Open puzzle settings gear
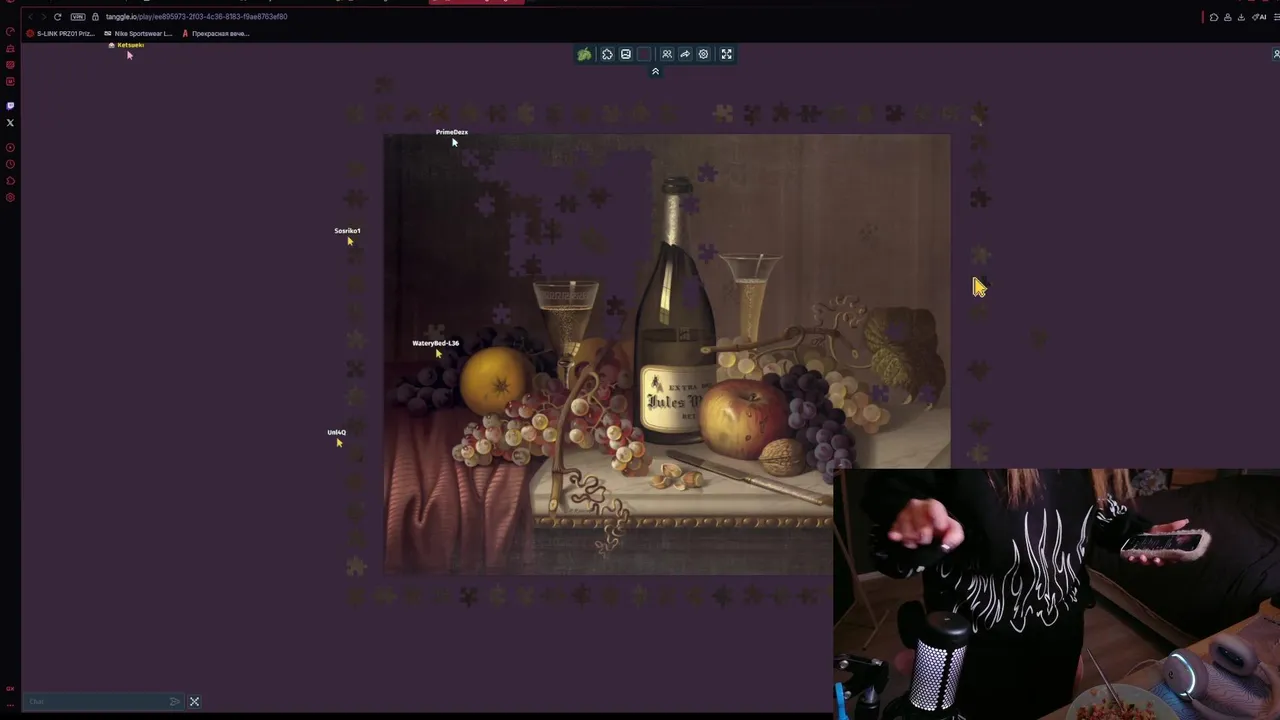1280x720 pixels. 703,54
